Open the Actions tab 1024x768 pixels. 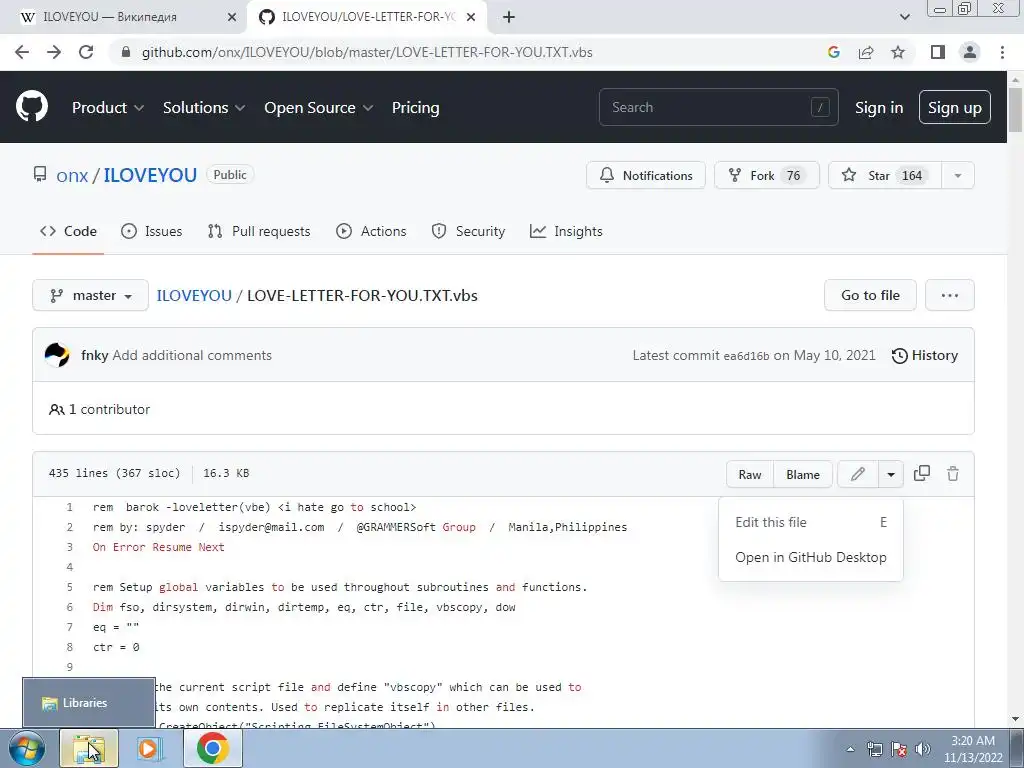(x=371, y=231)
